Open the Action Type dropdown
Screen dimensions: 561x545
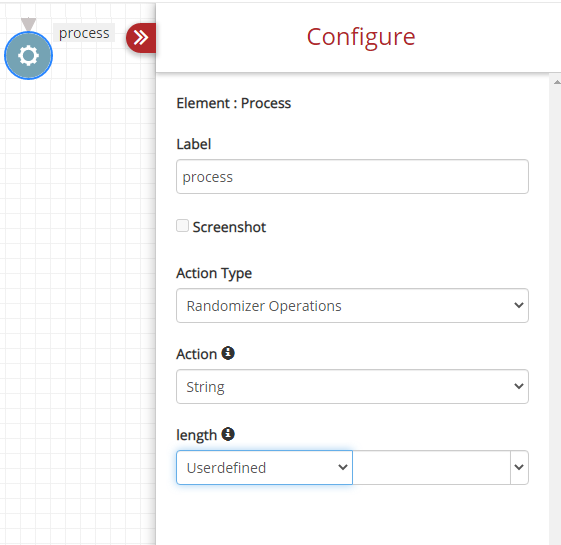[352, 306]
